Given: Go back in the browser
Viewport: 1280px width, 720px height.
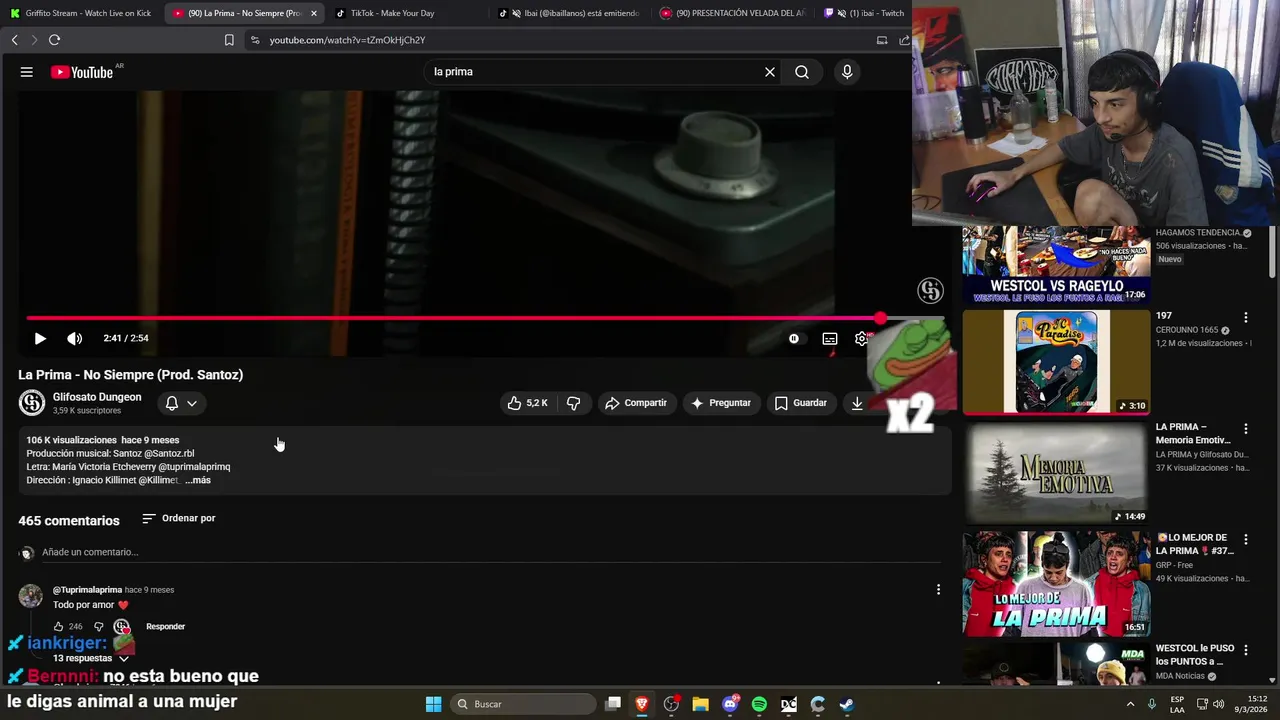Looking at the screenshot, I should click(x=15, y=40).
